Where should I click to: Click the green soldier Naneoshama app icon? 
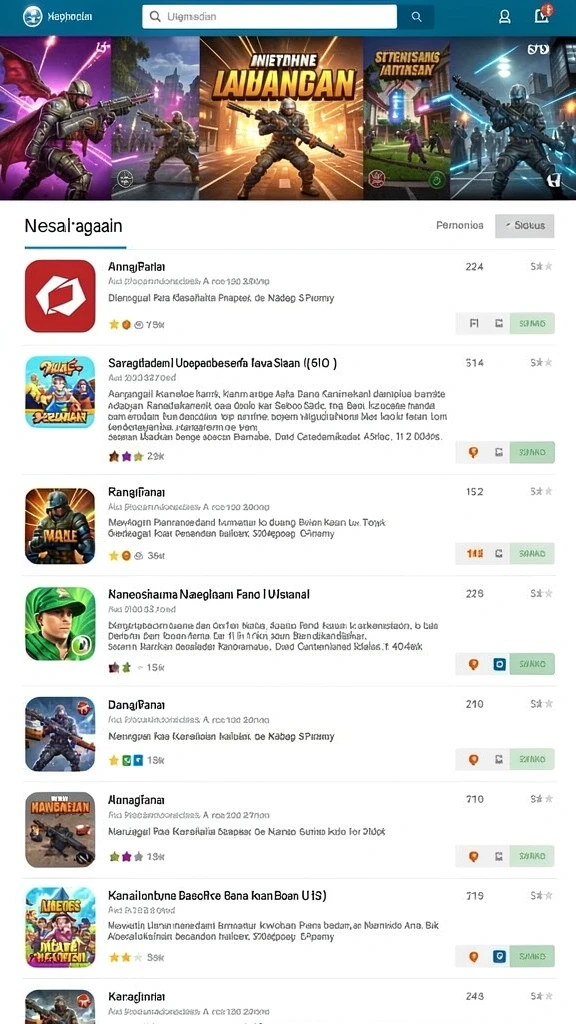click(60, 624)
